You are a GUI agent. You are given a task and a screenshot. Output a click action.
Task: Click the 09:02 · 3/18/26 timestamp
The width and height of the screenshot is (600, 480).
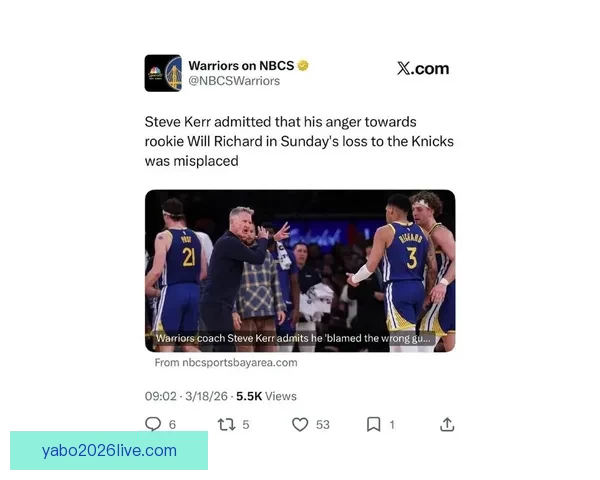pyautogui.click(x=186, y=396)
